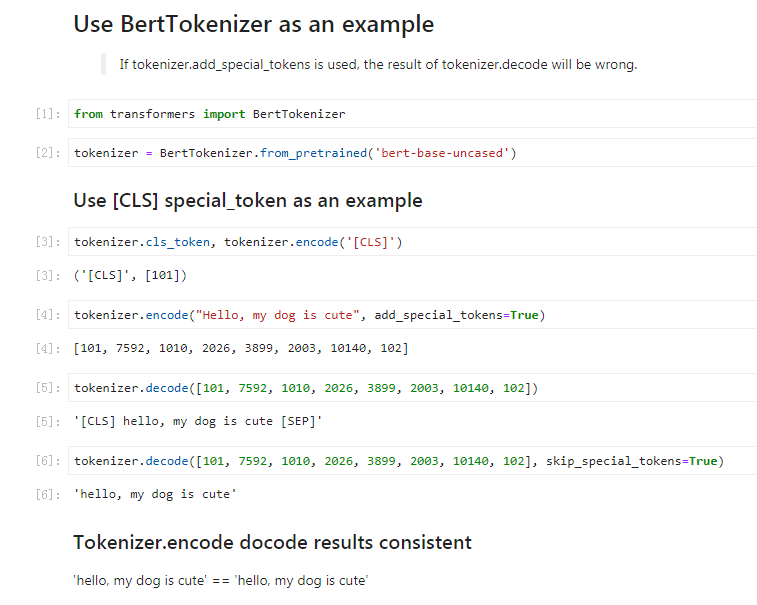Click the "Use BertTokenizer as an example" heading
Screen dimensions: 757x605
coord(253,24)
